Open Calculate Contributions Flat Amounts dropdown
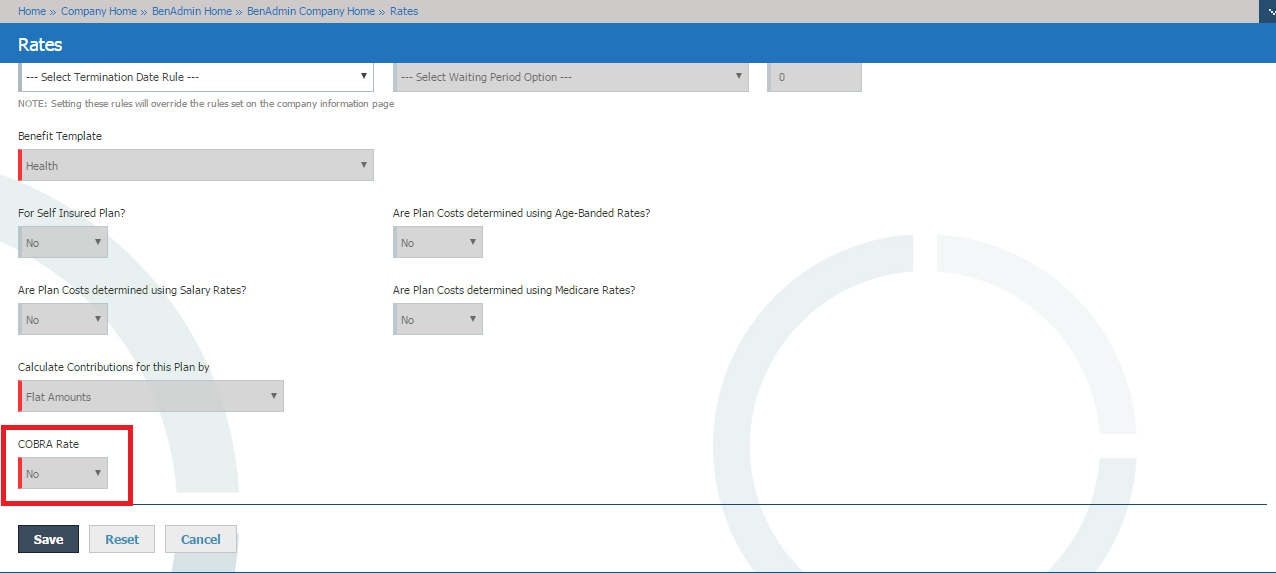 (151, 397)
